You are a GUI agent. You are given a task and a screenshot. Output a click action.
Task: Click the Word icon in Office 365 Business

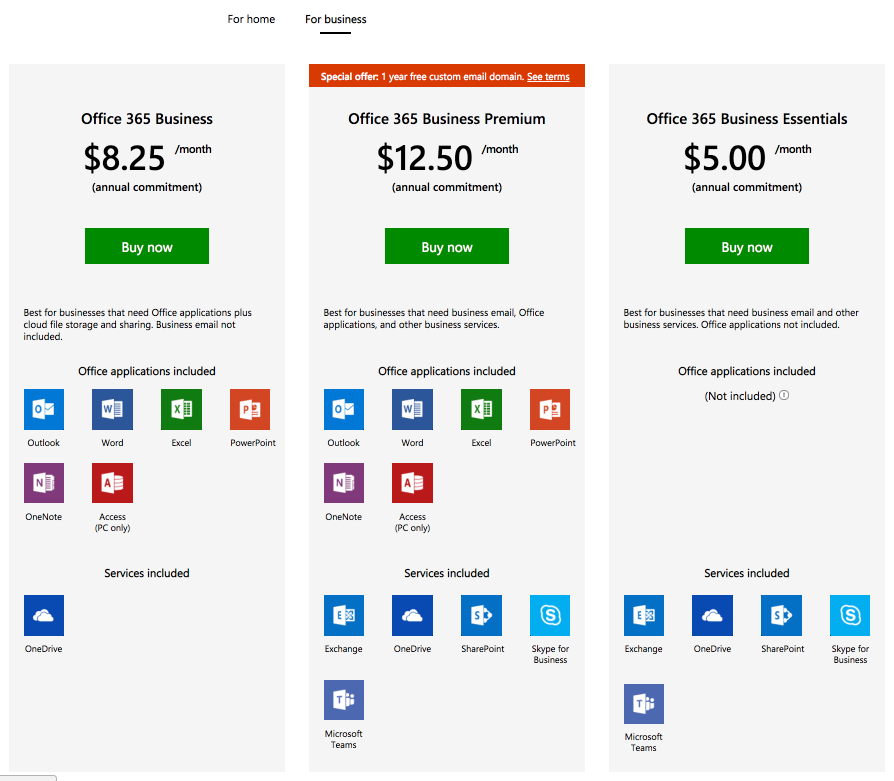coord(112,408)
